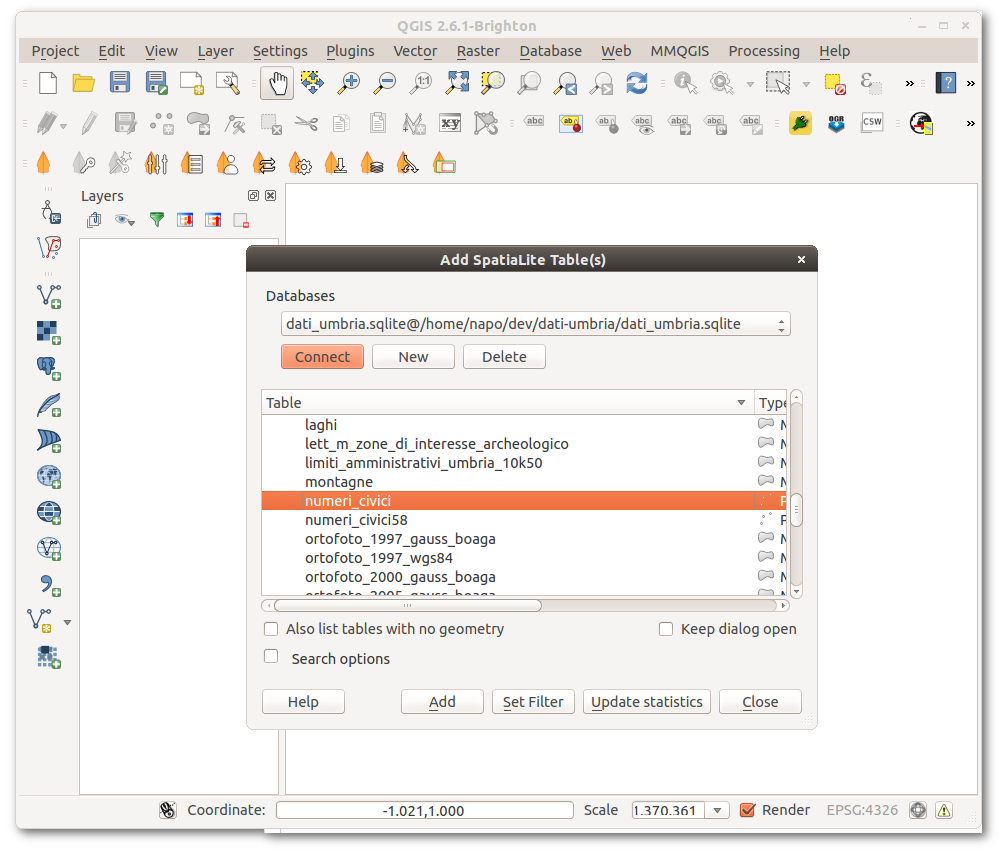Activate the Zoom In magnifier tool
Screen dimensions: 1001x852
click(x=349, y=83)
